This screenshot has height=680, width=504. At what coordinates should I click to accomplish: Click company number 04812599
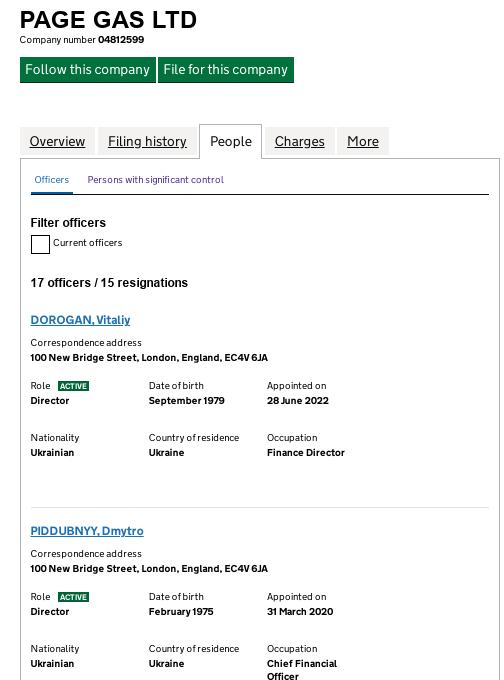[x=121, y=40]
